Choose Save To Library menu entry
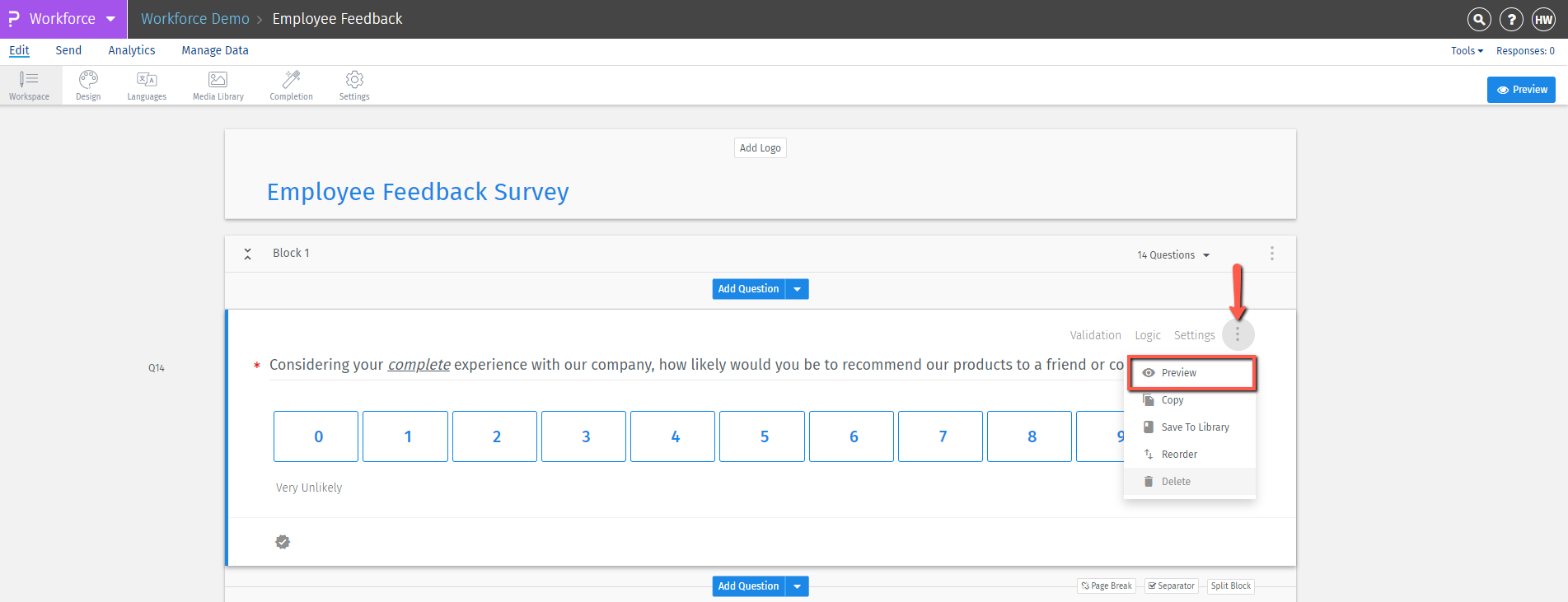The height and width of the screenshot is (602, 1568). coord(1190,427)
